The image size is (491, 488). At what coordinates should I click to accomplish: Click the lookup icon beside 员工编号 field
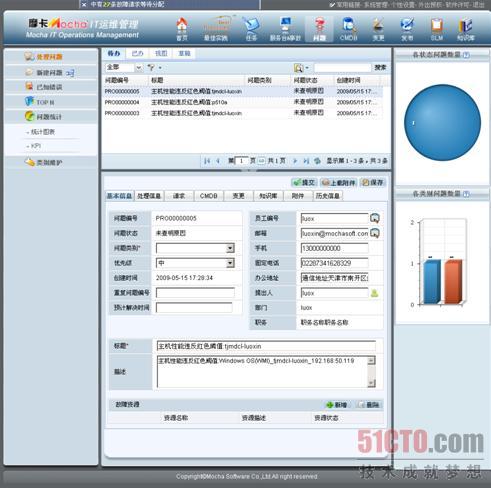pos(375,218)
